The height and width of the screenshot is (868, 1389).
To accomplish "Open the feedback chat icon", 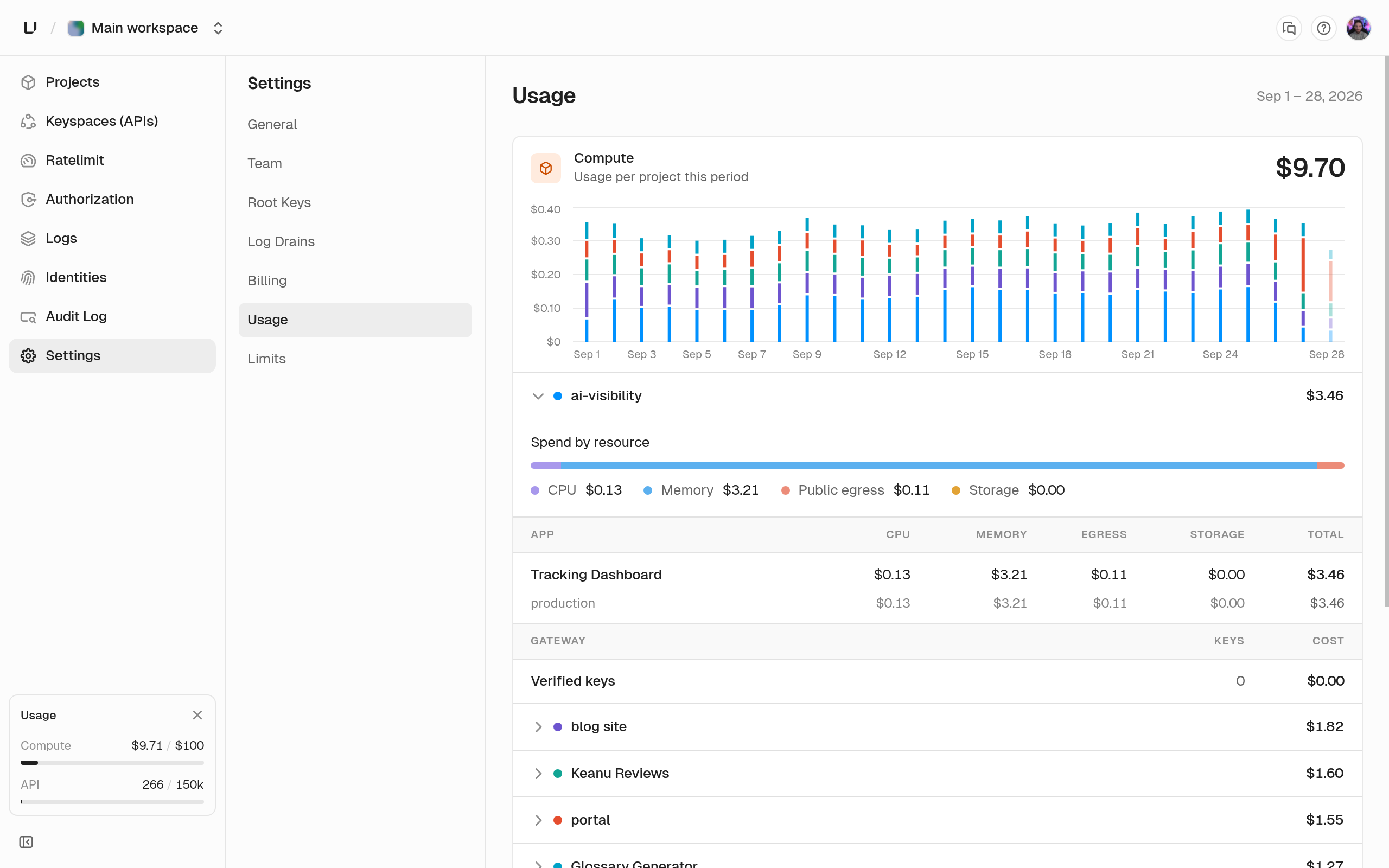I will coord(1289,28).
